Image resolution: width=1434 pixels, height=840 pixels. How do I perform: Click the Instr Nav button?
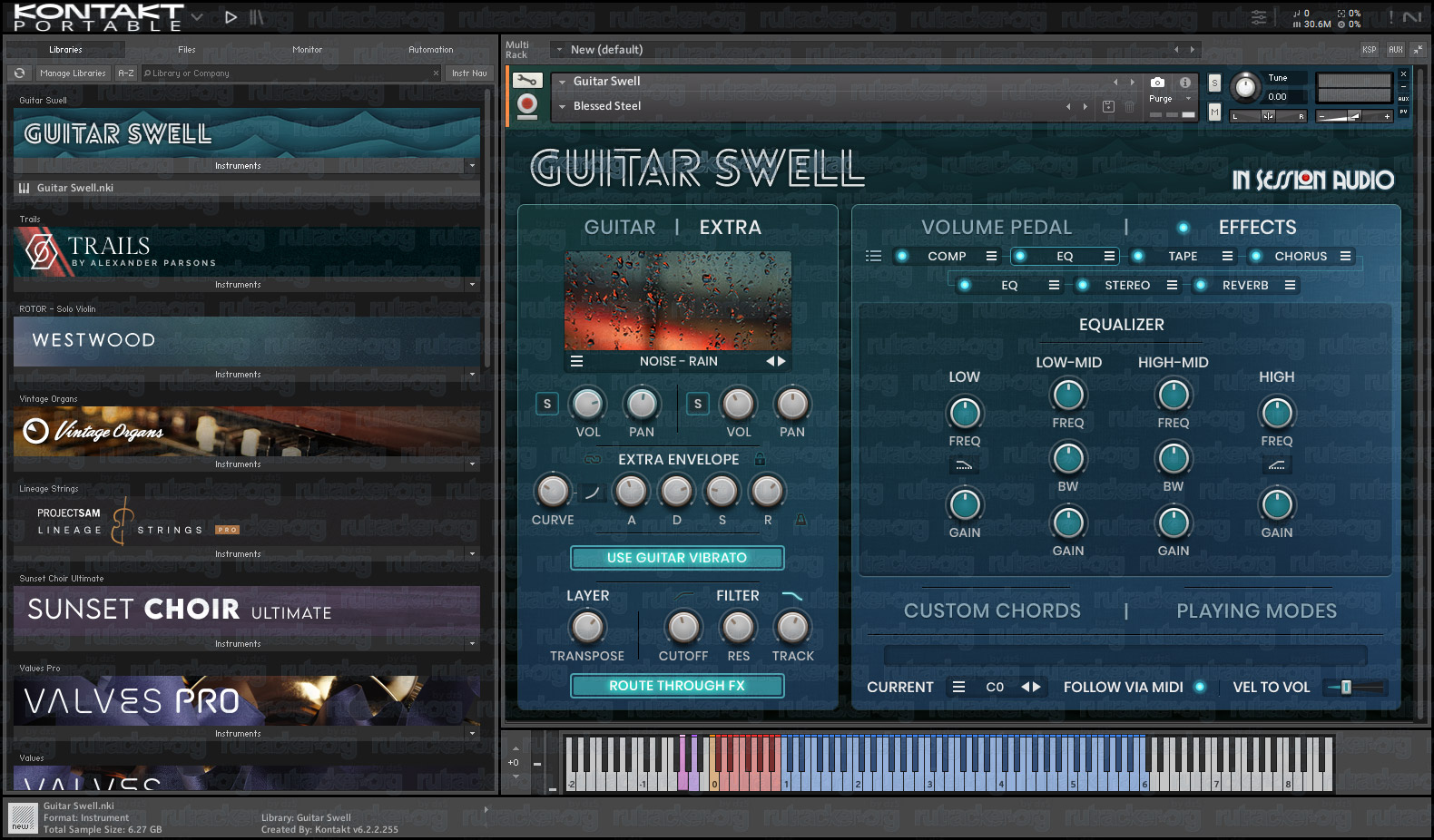click(469, 73)
